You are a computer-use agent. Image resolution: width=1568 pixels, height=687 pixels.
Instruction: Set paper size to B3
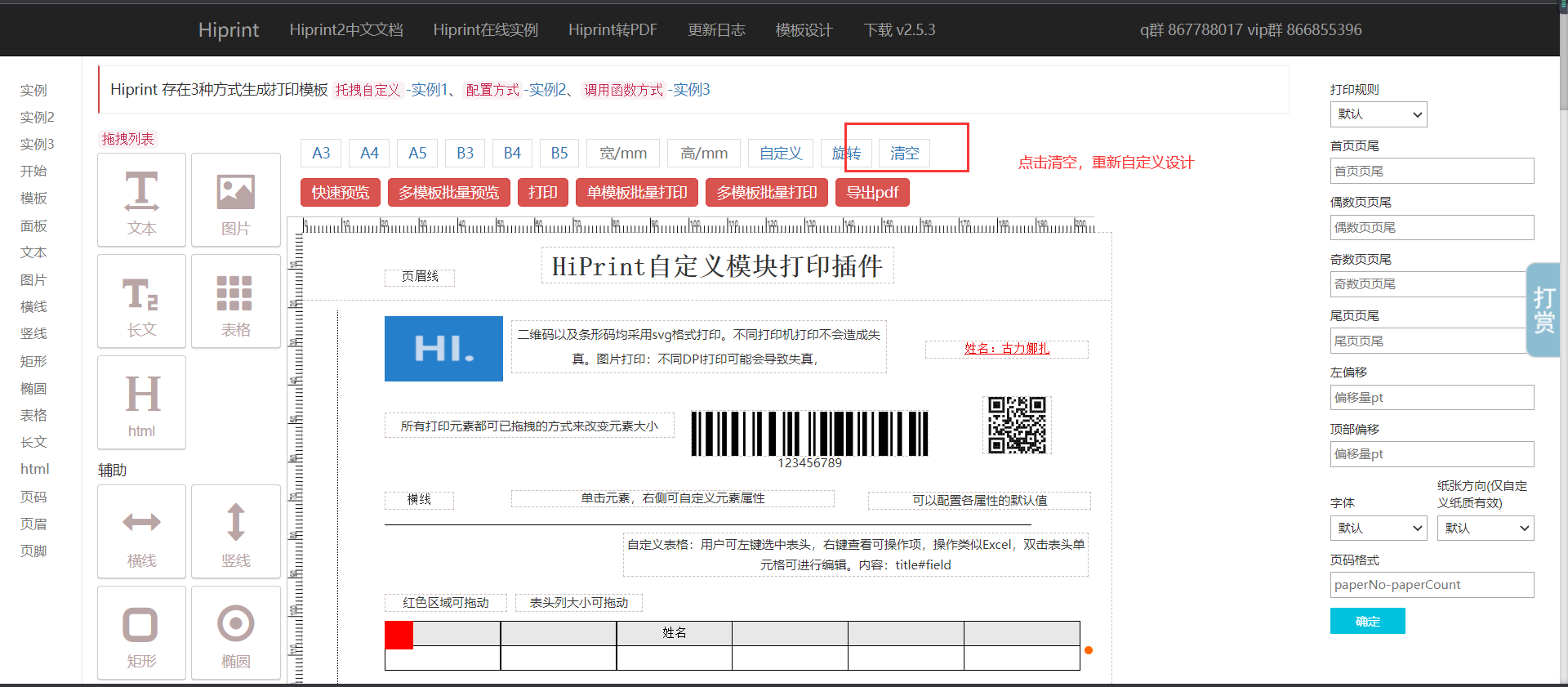(x=465, y=153)
